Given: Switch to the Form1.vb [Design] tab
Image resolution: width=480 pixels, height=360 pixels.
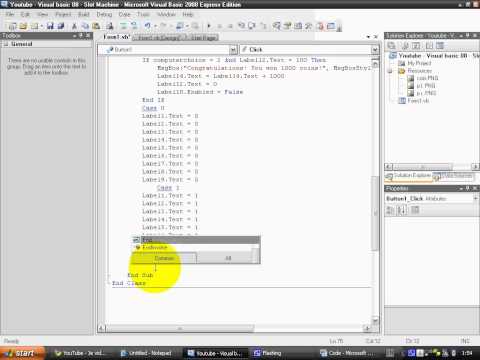Looking at the screenshot, I should tap(159, 38).
